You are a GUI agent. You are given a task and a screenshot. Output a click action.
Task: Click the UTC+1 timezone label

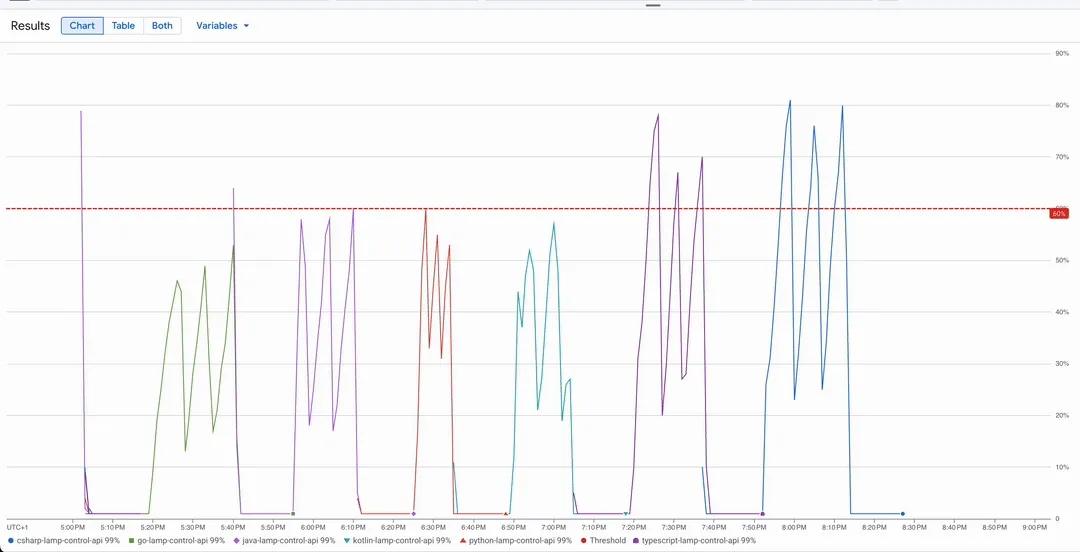17,527
